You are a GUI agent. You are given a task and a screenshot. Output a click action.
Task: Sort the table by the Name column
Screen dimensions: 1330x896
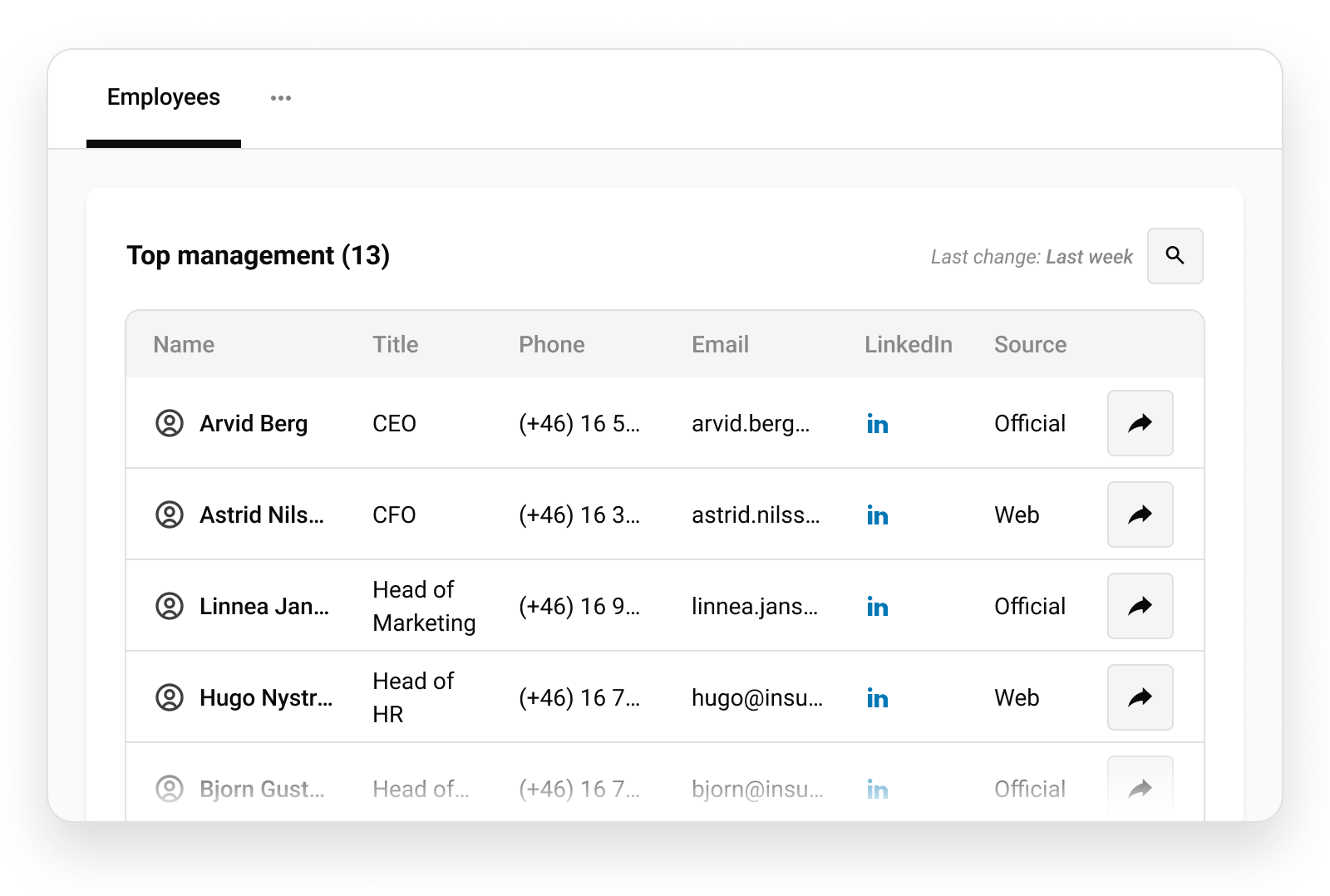click(184, 344)
